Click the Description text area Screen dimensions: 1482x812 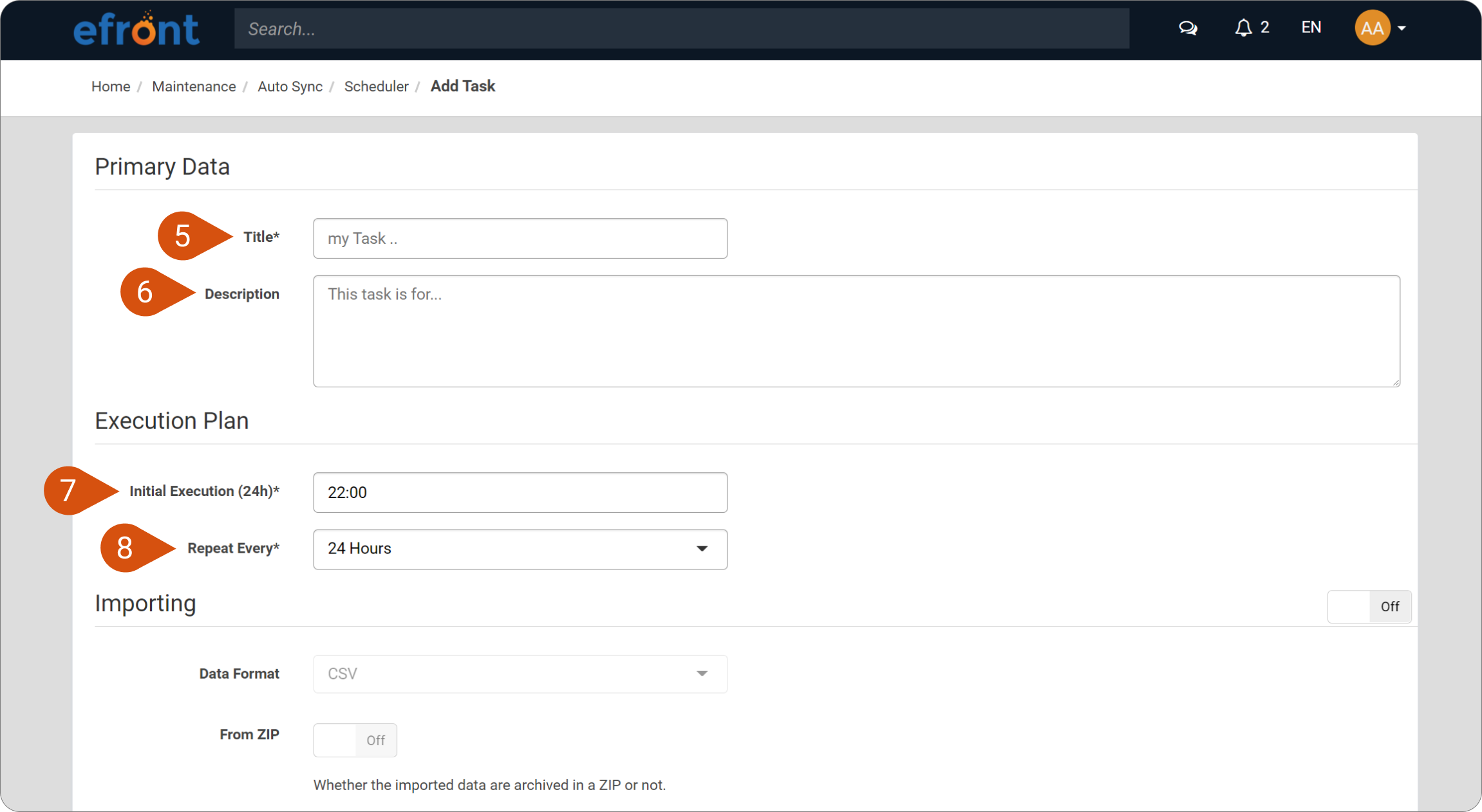click(856, 331)
